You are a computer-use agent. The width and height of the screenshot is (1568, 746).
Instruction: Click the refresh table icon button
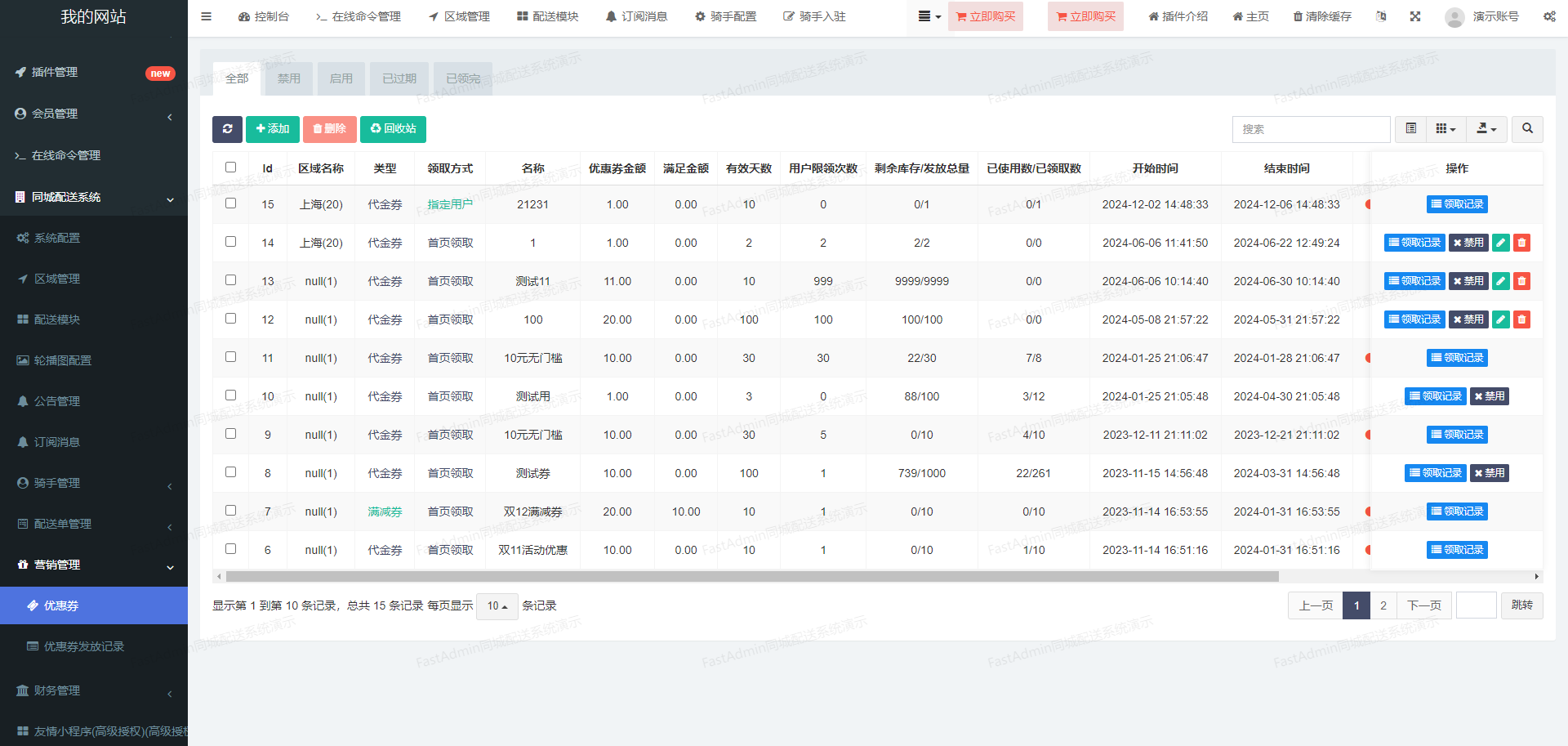[227, 129]
